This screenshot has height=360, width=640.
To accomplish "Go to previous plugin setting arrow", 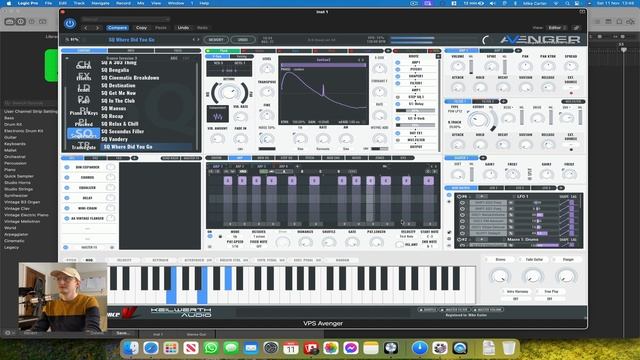I will 86,28.
